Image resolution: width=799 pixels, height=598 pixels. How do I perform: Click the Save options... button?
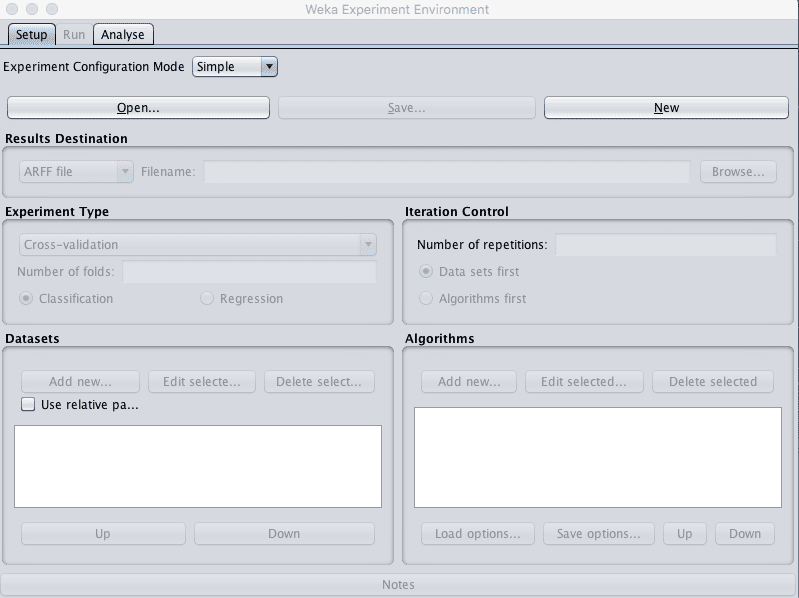coord(599,533)
